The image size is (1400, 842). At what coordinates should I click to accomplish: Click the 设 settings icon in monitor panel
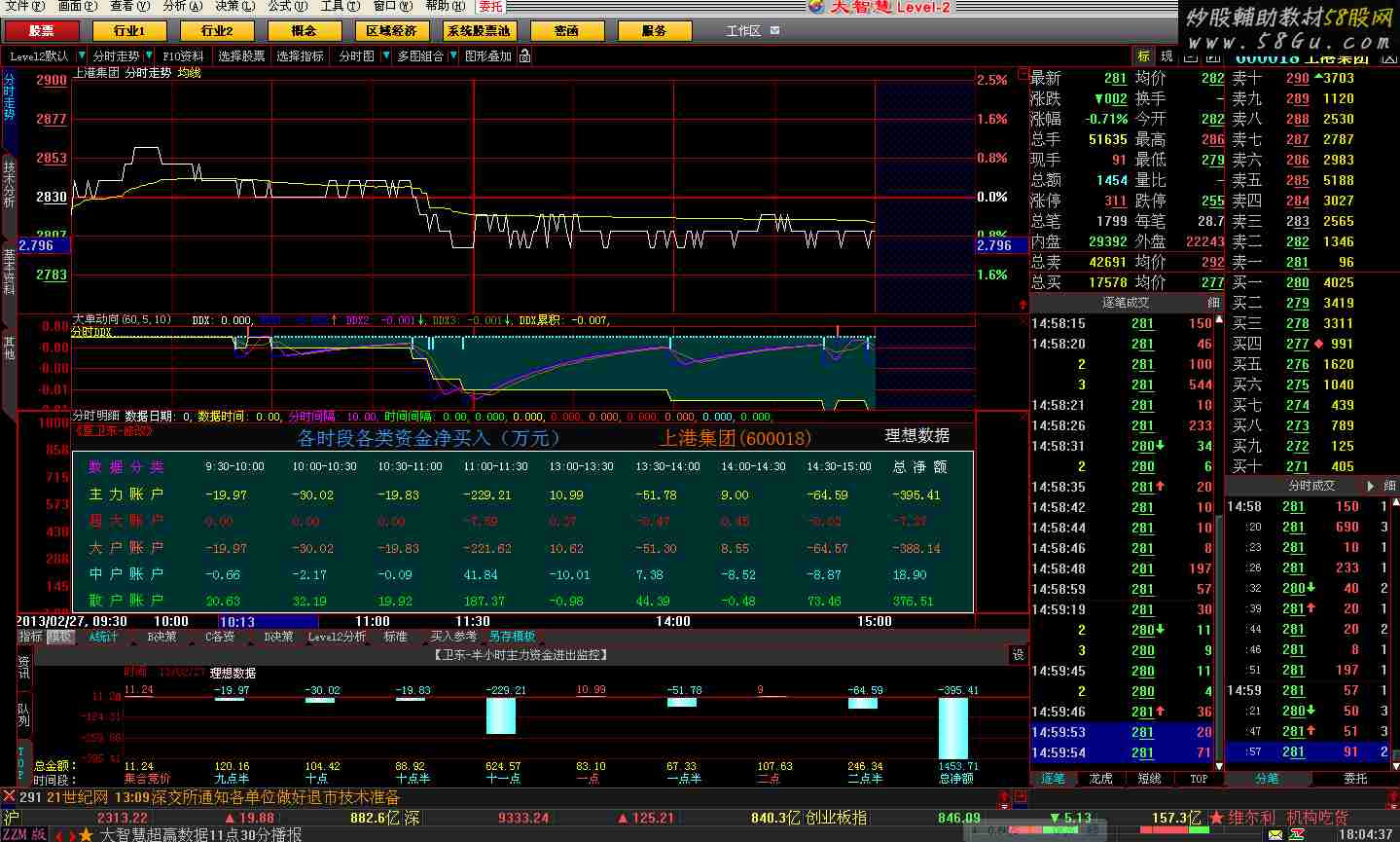coord(1018,655)
